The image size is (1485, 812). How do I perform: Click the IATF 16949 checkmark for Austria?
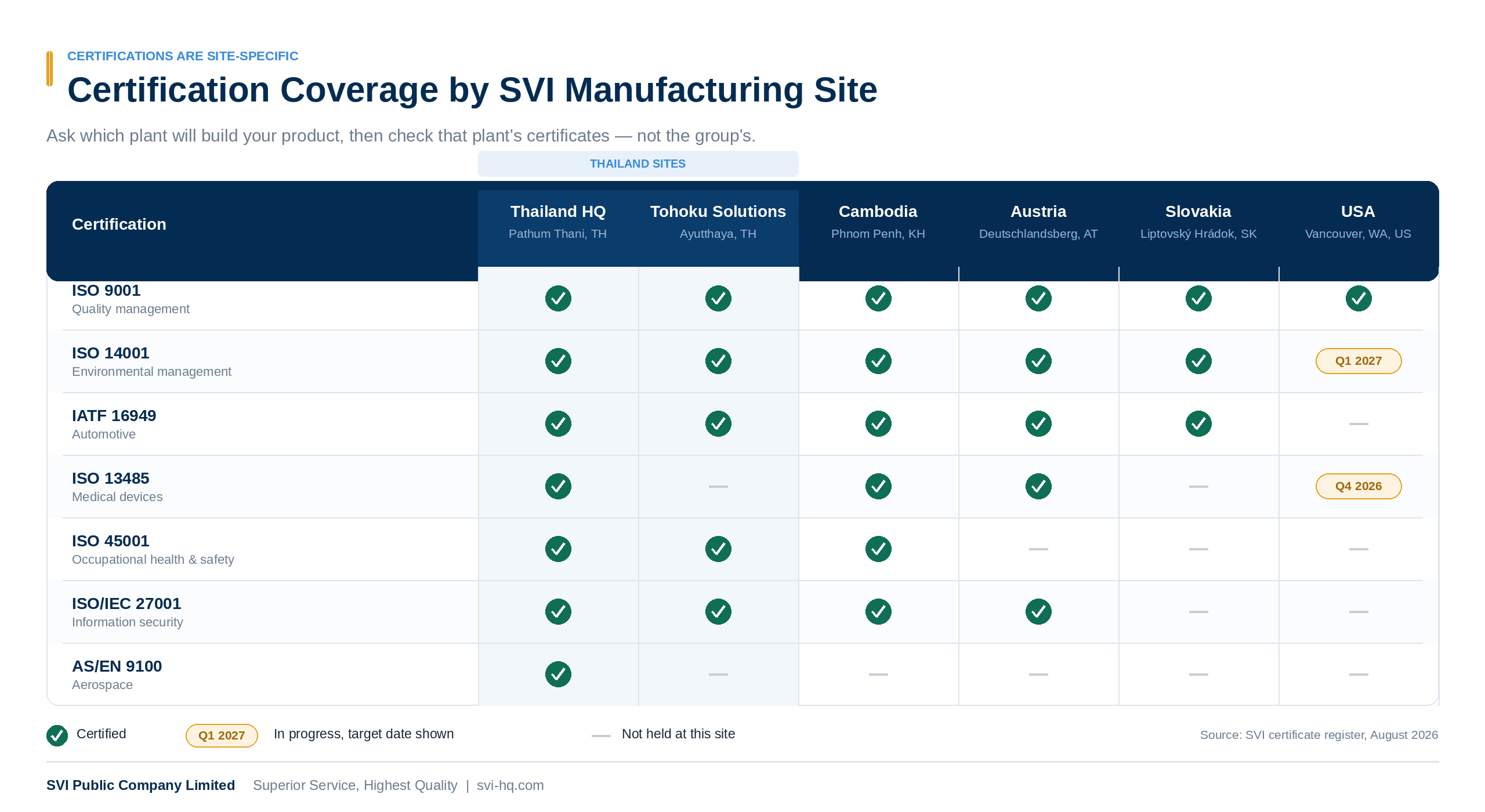click(x=1038, y=424)
